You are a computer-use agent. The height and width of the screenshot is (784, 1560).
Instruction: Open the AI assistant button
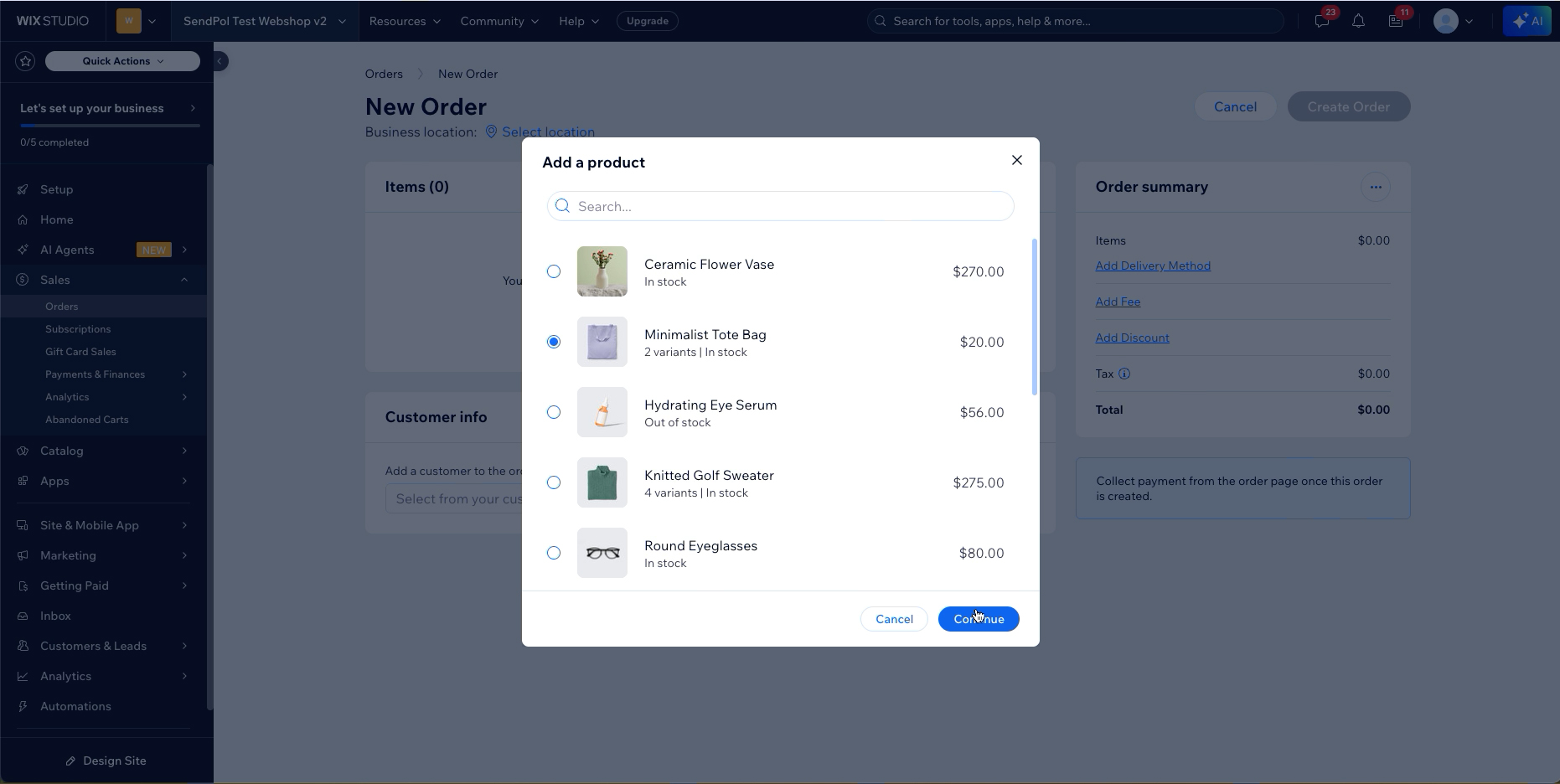tap(1526, 21)
